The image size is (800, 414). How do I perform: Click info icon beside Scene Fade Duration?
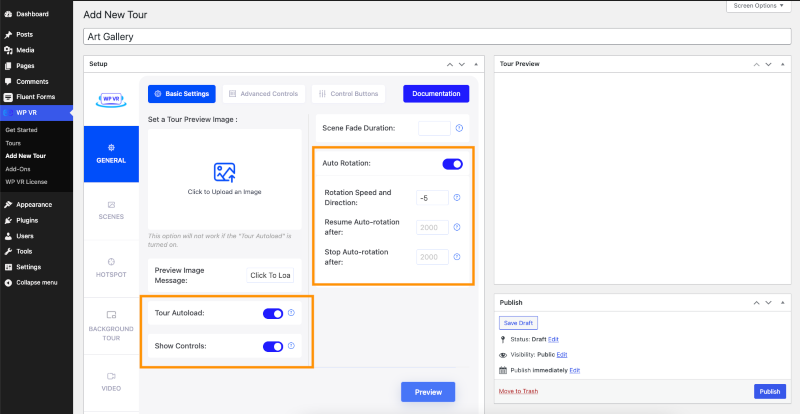pyautogui.click(x=459, y=128)
